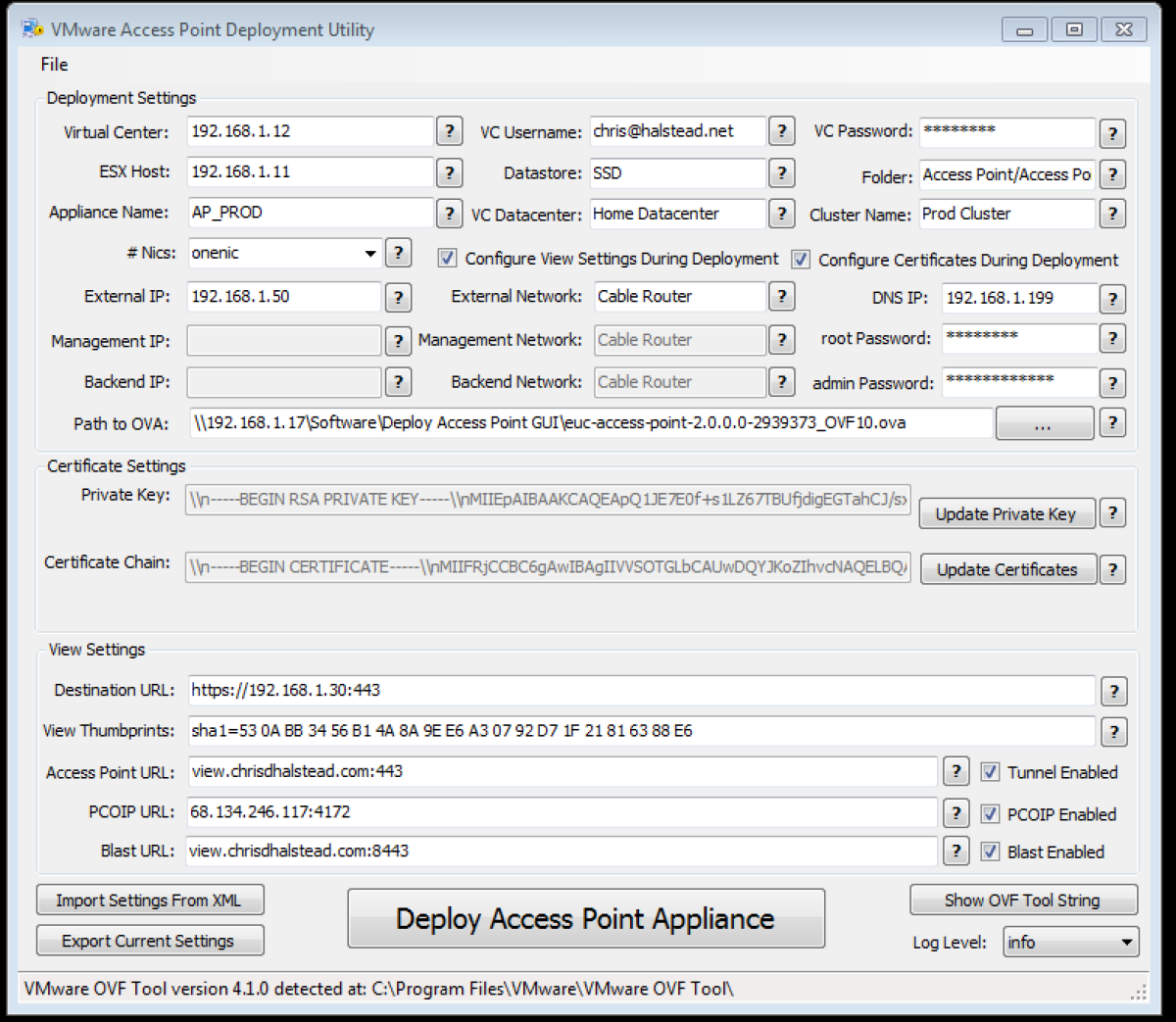Screen dimensions: 1176x1022
Task: Expand the # Nics dropdown
Action: point(370,254)
